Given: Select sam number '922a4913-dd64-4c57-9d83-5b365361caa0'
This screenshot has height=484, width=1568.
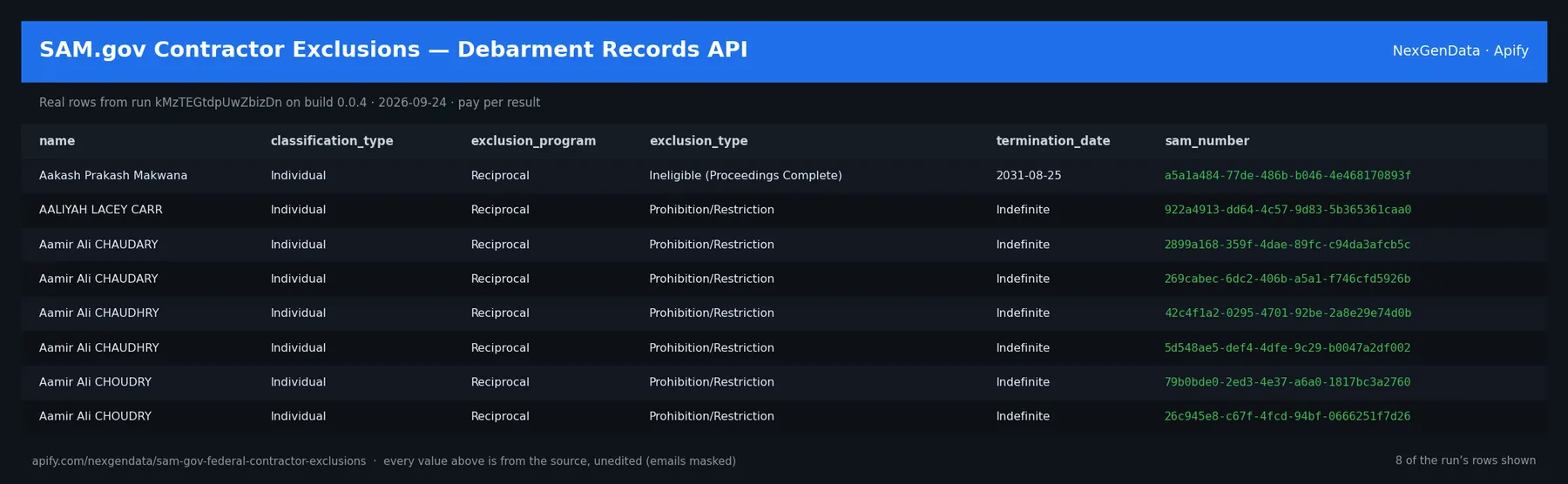Looking at the screenshot, I should tap(1288, 210).
